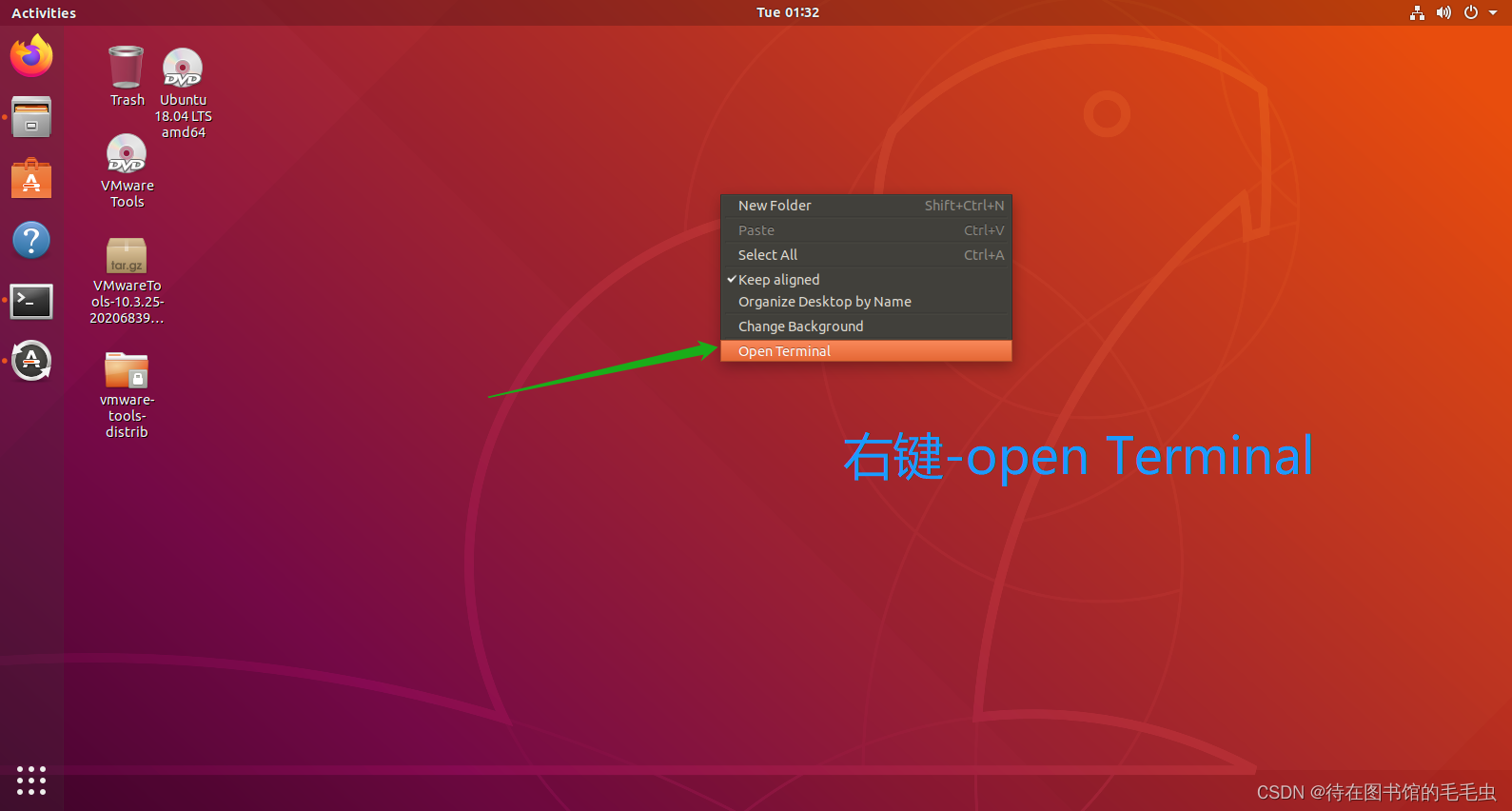1512x811 pixels.
Task: Open the clock calendar Tue 01:32
Action: pos(788,12)
